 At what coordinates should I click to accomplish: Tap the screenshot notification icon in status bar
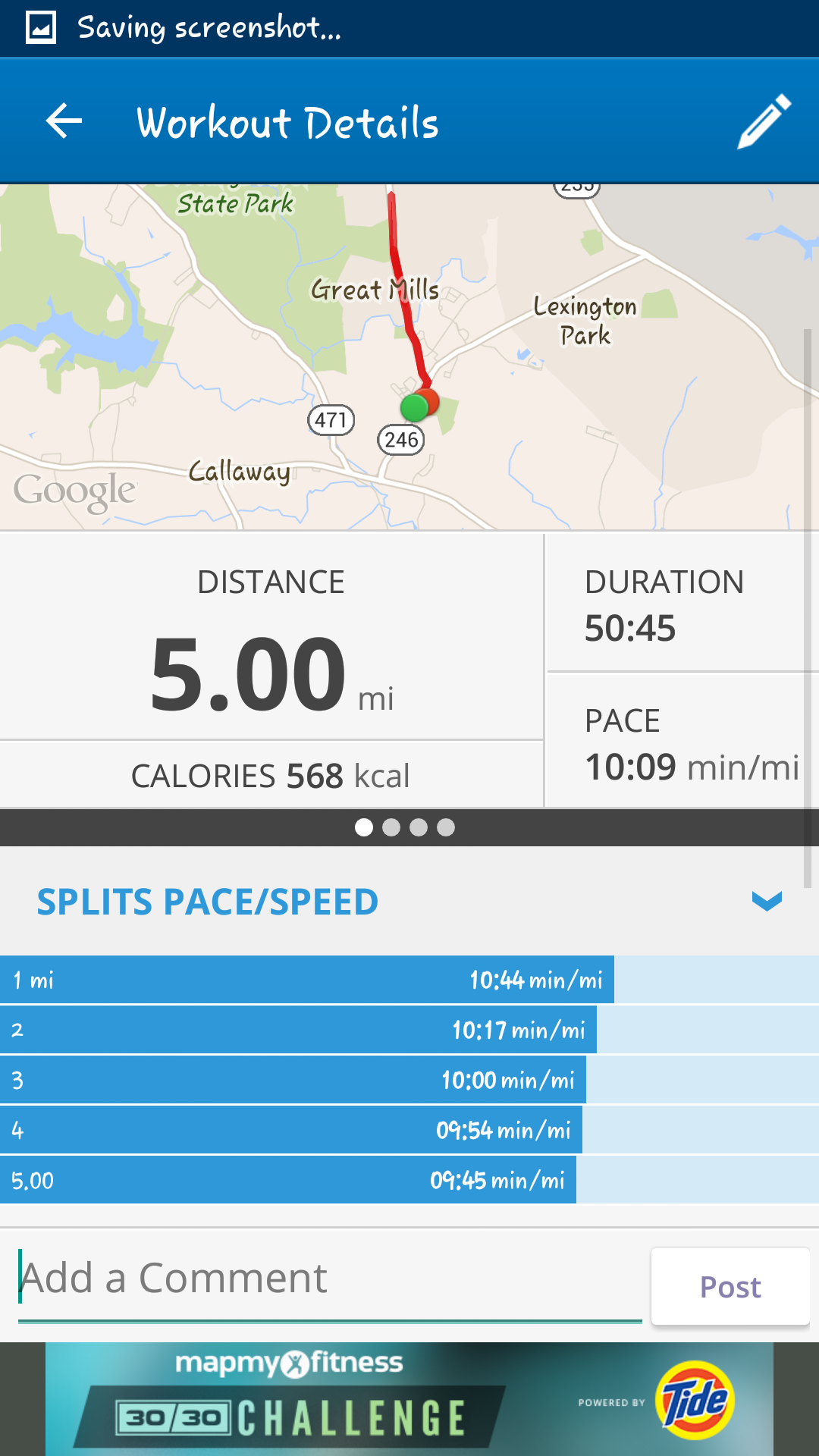pyautogui.click(x=41, y=28)
